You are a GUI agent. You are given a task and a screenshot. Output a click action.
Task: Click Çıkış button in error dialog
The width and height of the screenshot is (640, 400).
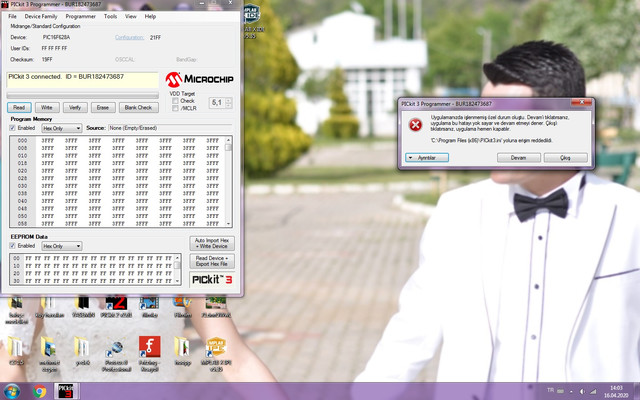point(566,158)
